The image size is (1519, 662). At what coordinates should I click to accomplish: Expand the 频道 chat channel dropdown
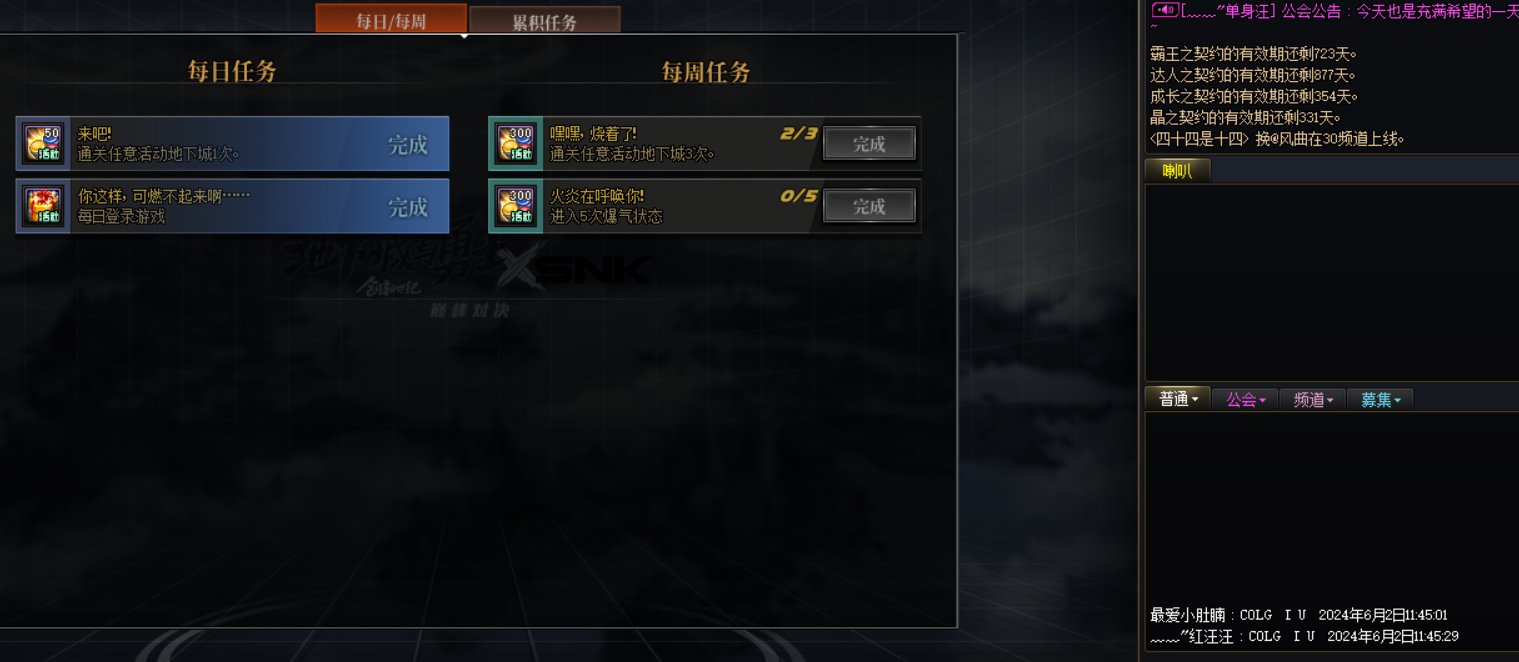point(1312,399)
